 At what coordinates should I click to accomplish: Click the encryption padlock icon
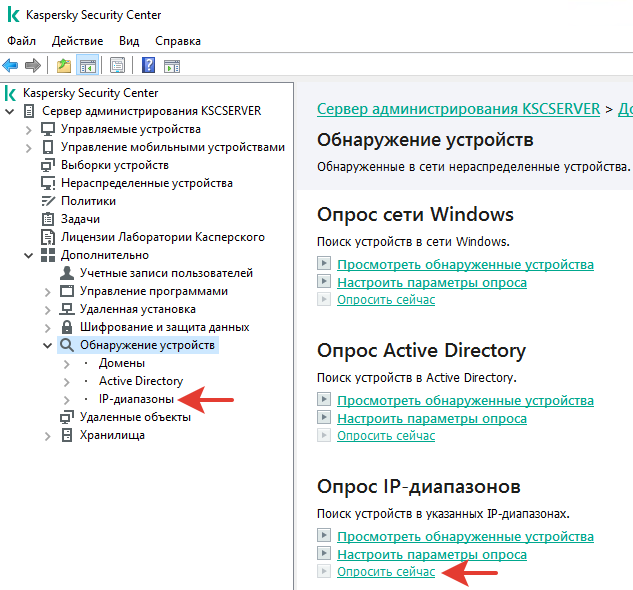(67, 327)
